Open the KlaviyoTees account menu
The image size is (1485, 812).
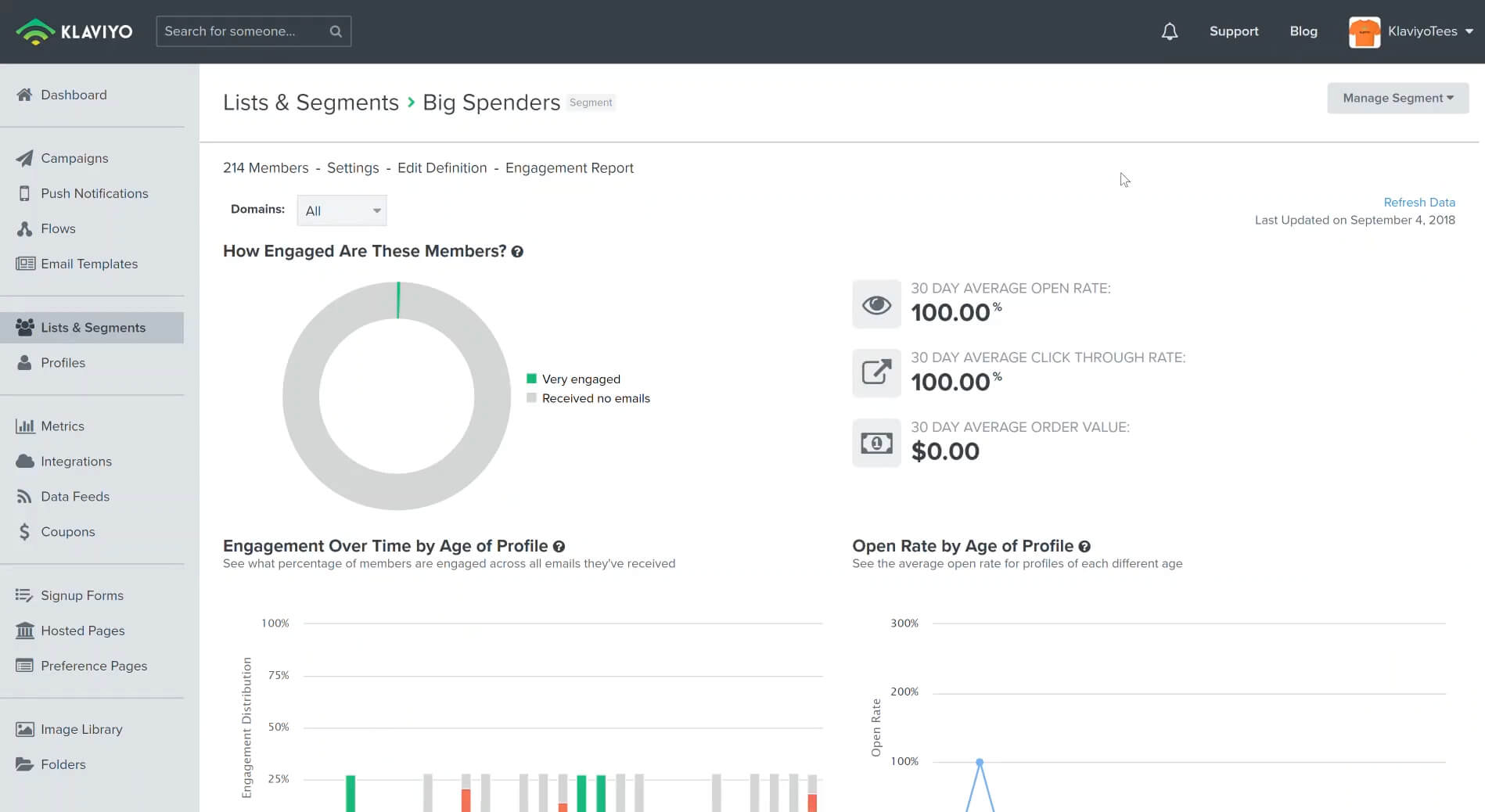1429,31
